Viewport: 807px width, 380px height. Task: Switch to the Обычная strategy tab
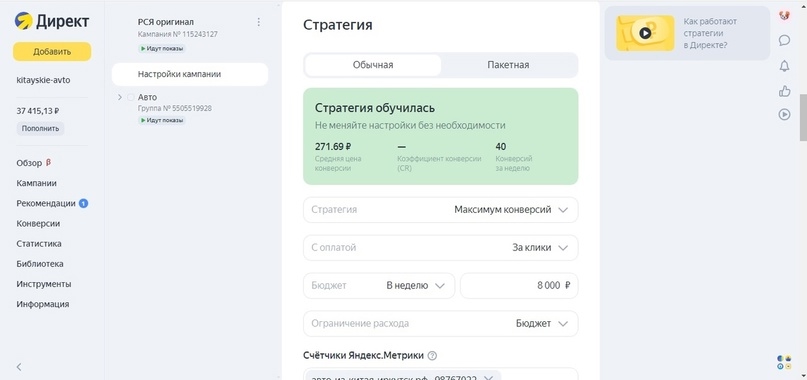[373, 65]
